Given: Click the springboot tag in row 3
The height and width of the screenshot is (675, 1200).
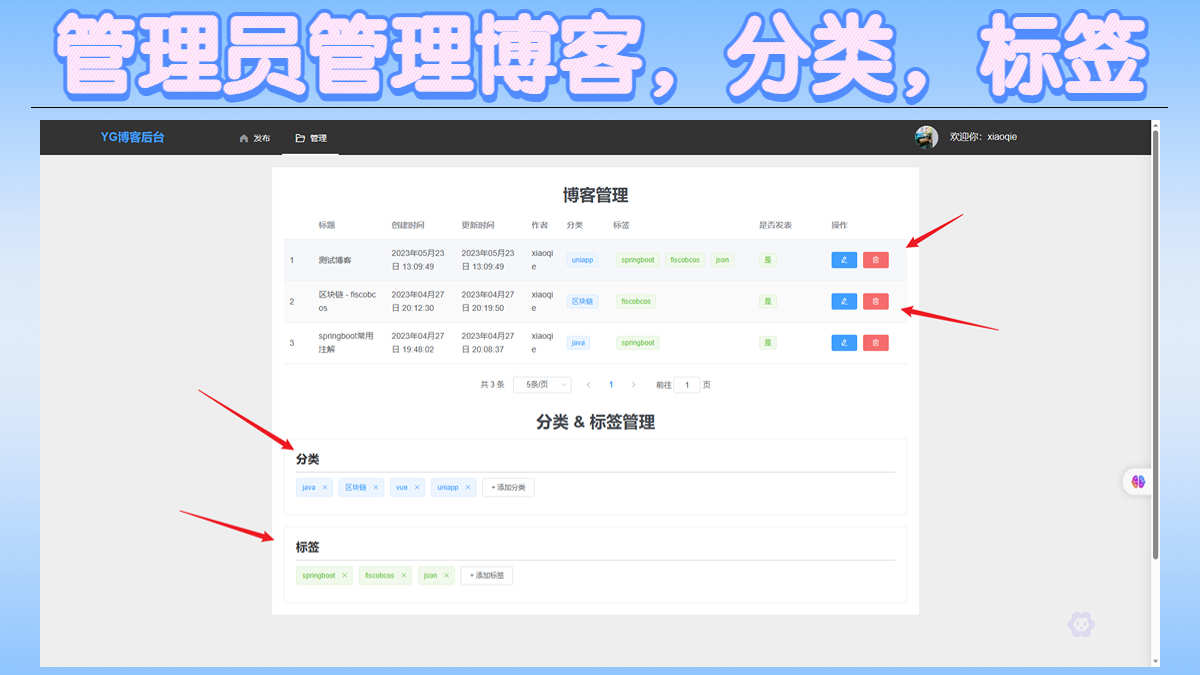Looking at the screenshot, I should click(x=638, y=342).
